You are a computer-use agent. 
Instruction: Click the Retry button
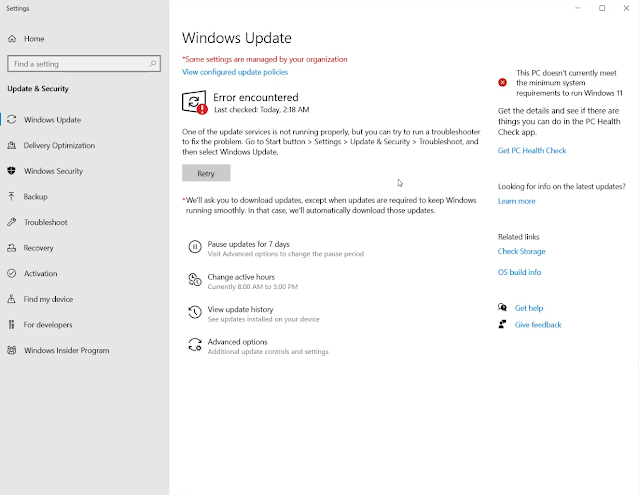tap(206, 173)
